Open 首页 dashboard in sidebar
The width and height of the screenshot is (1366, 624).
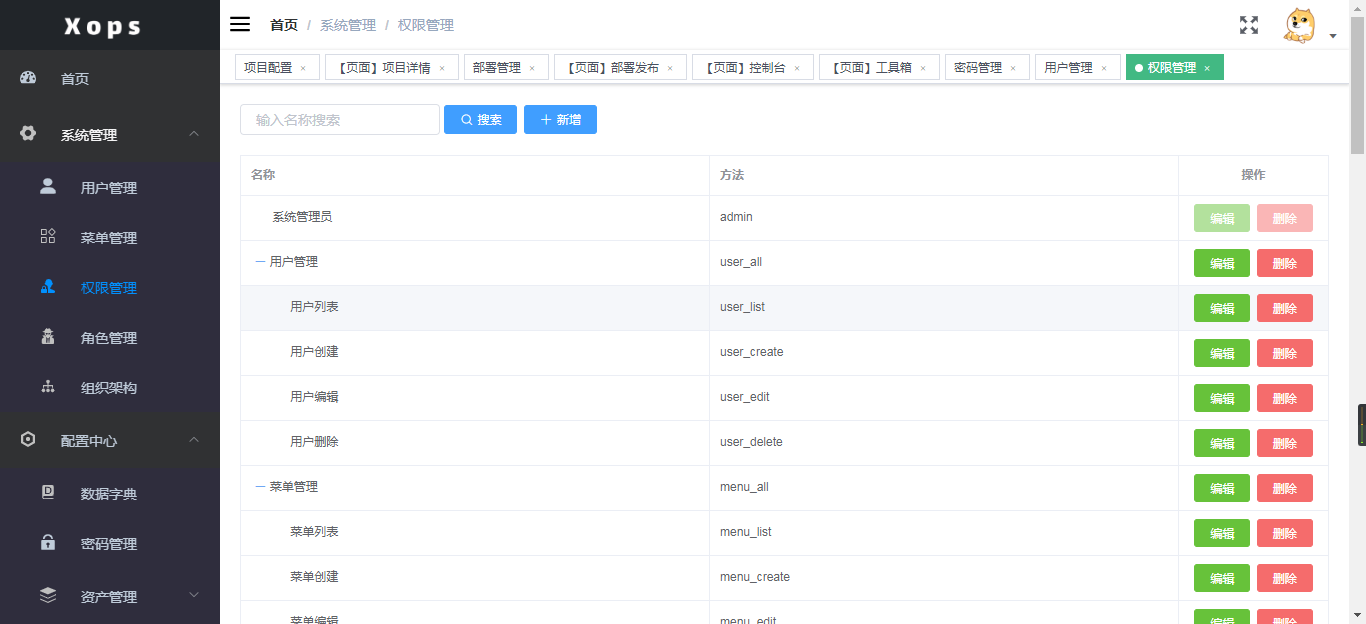tap(75, 79)
